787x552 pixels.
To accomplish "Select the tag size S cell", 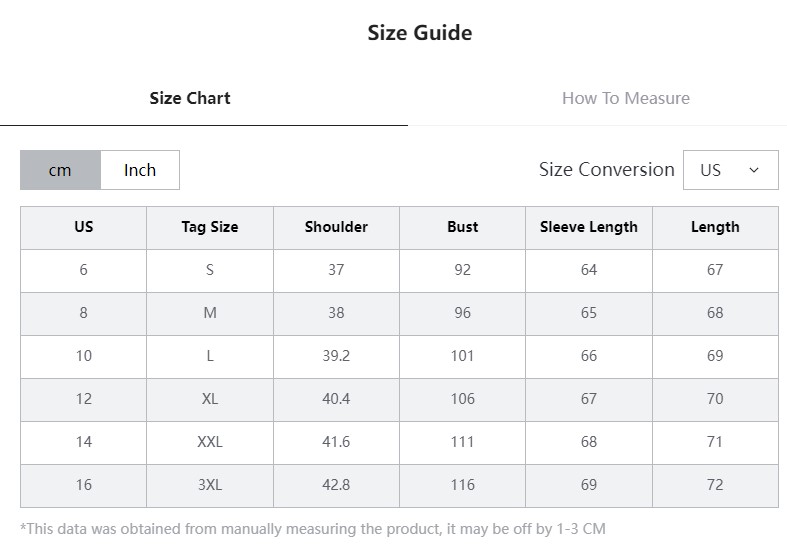I will pos(210,270).
